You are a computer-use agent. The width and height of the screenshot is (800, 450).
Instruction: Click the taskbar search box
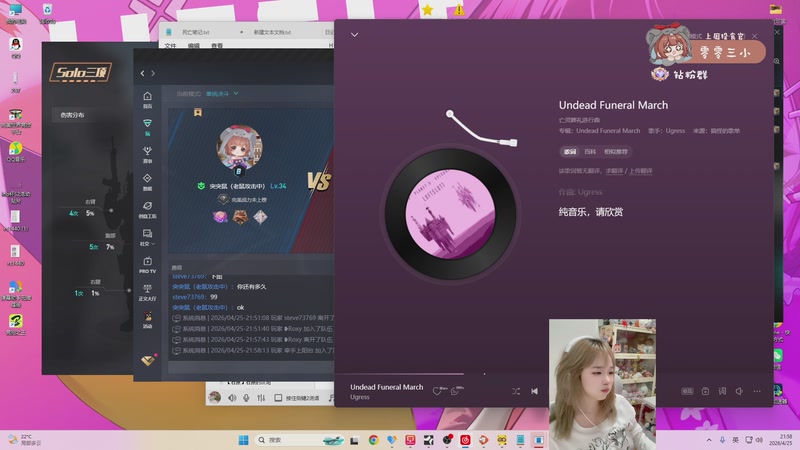(x=298, y=440)
